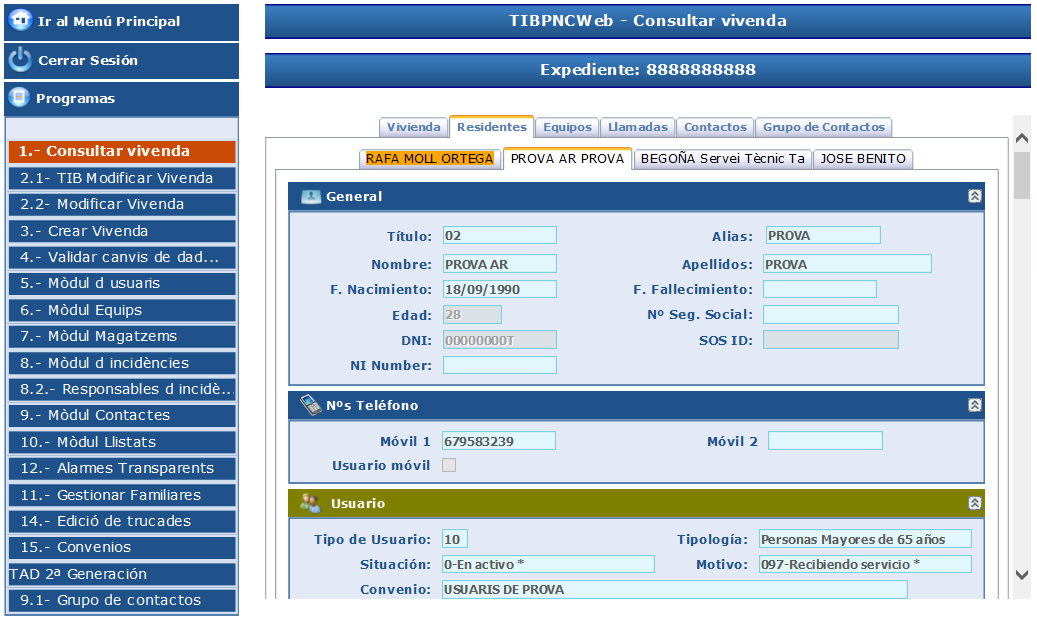Collapse the General section panel
Screen dimensions: 1037x623
974,197
